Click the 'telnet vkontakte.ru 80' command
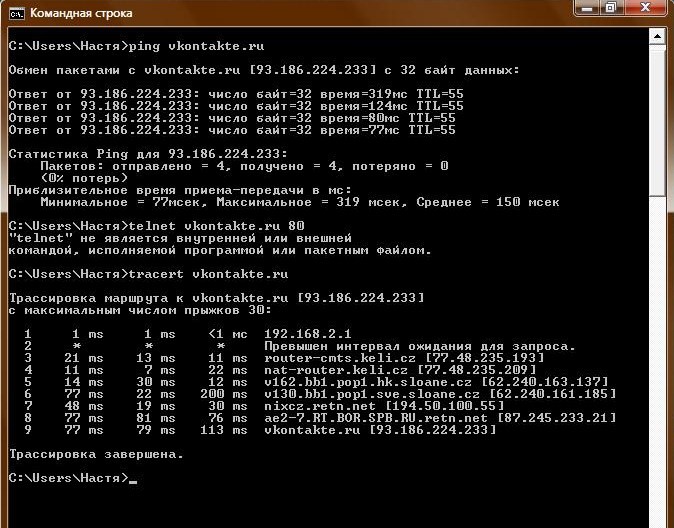 156,226
